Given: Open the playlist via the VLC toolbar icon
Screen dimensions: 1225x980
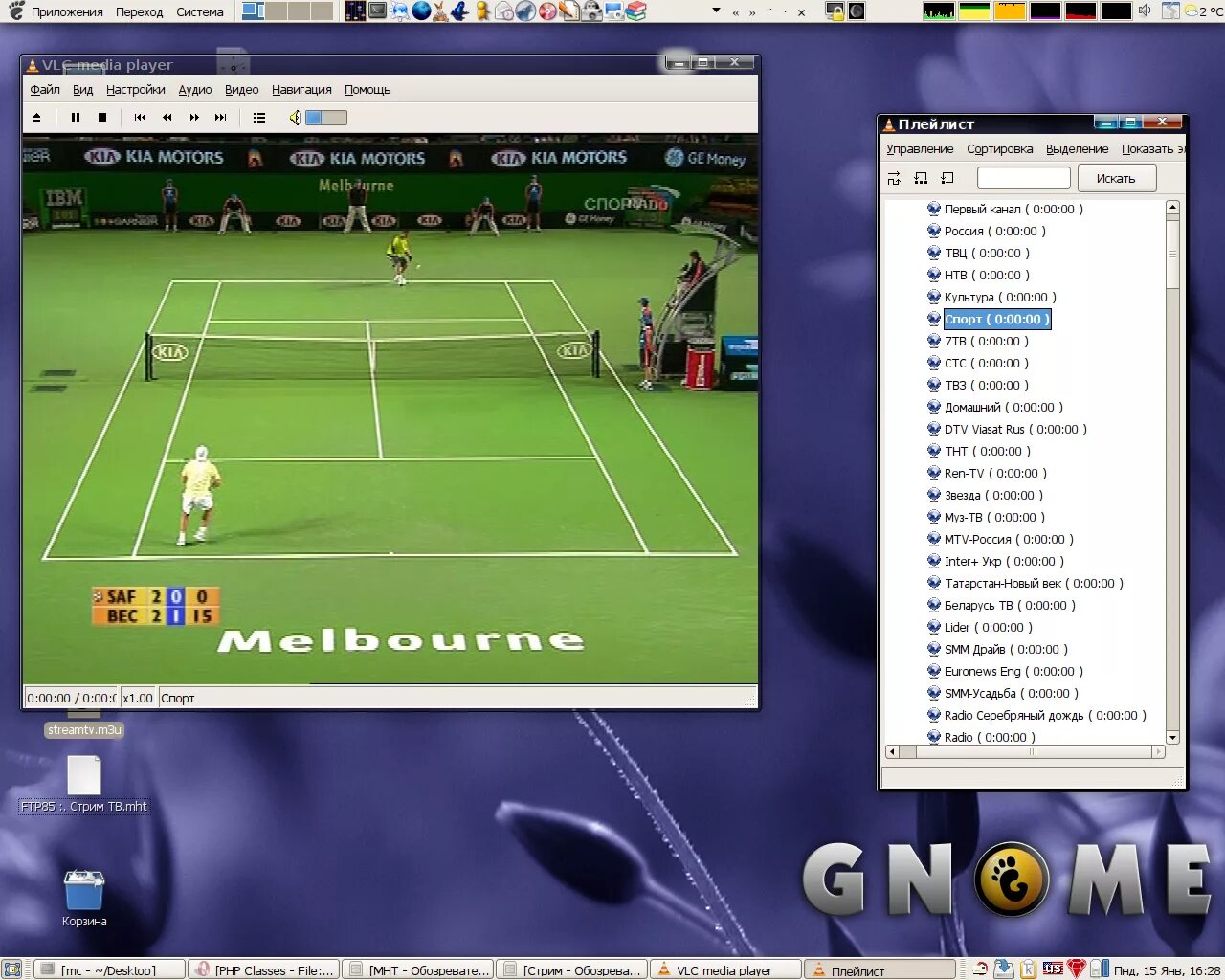Looking at the screenshot, I should click(258, 117).
